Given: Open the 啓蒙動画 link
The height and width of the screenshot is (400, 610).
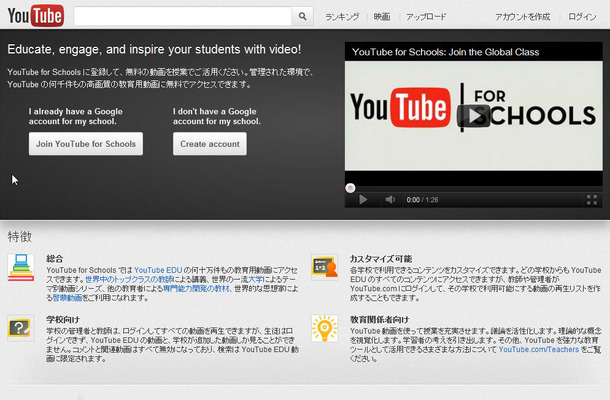Looking at the screenshot, I should (x=67, y=298).
